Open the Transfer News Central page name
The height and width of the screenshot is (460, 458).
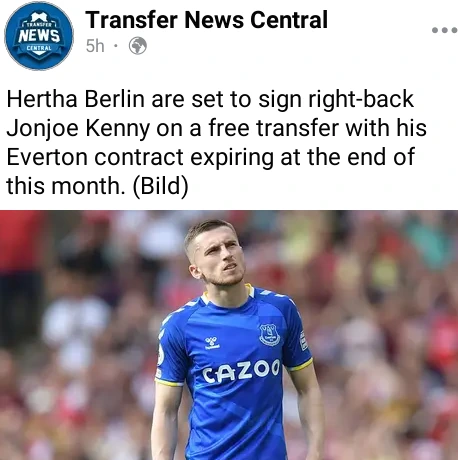pyautogui.click(x=206, y=20)
